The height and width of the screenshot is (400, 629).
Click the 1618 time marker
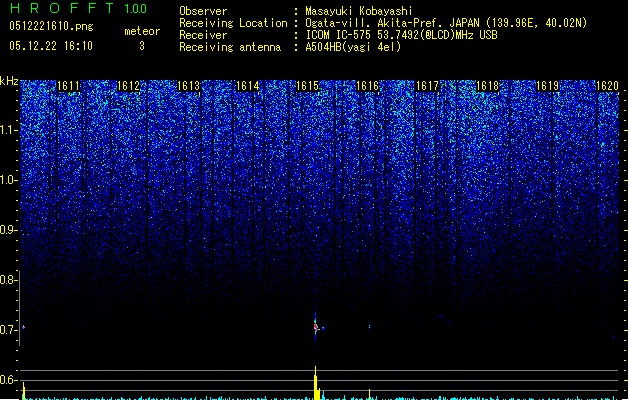[487, 86]
